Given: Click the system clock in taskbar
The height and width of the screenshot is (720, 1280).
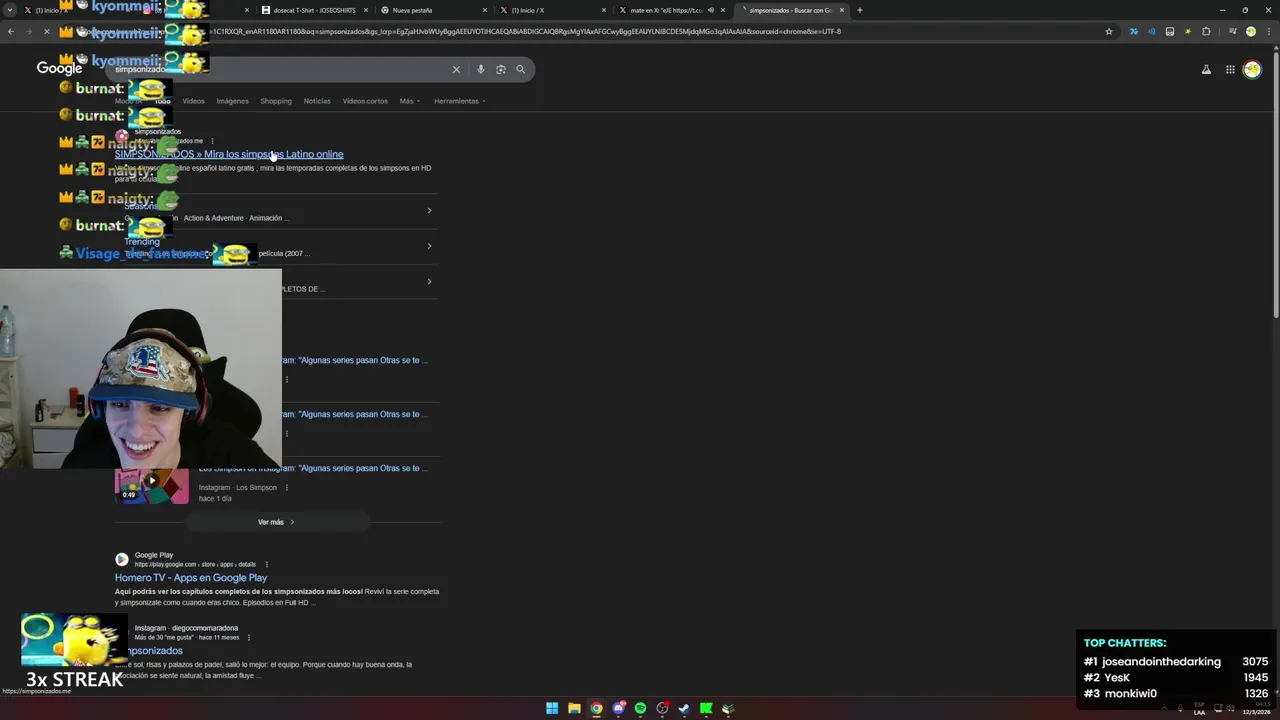Looking at the screenshot, I should point(1255,708).
